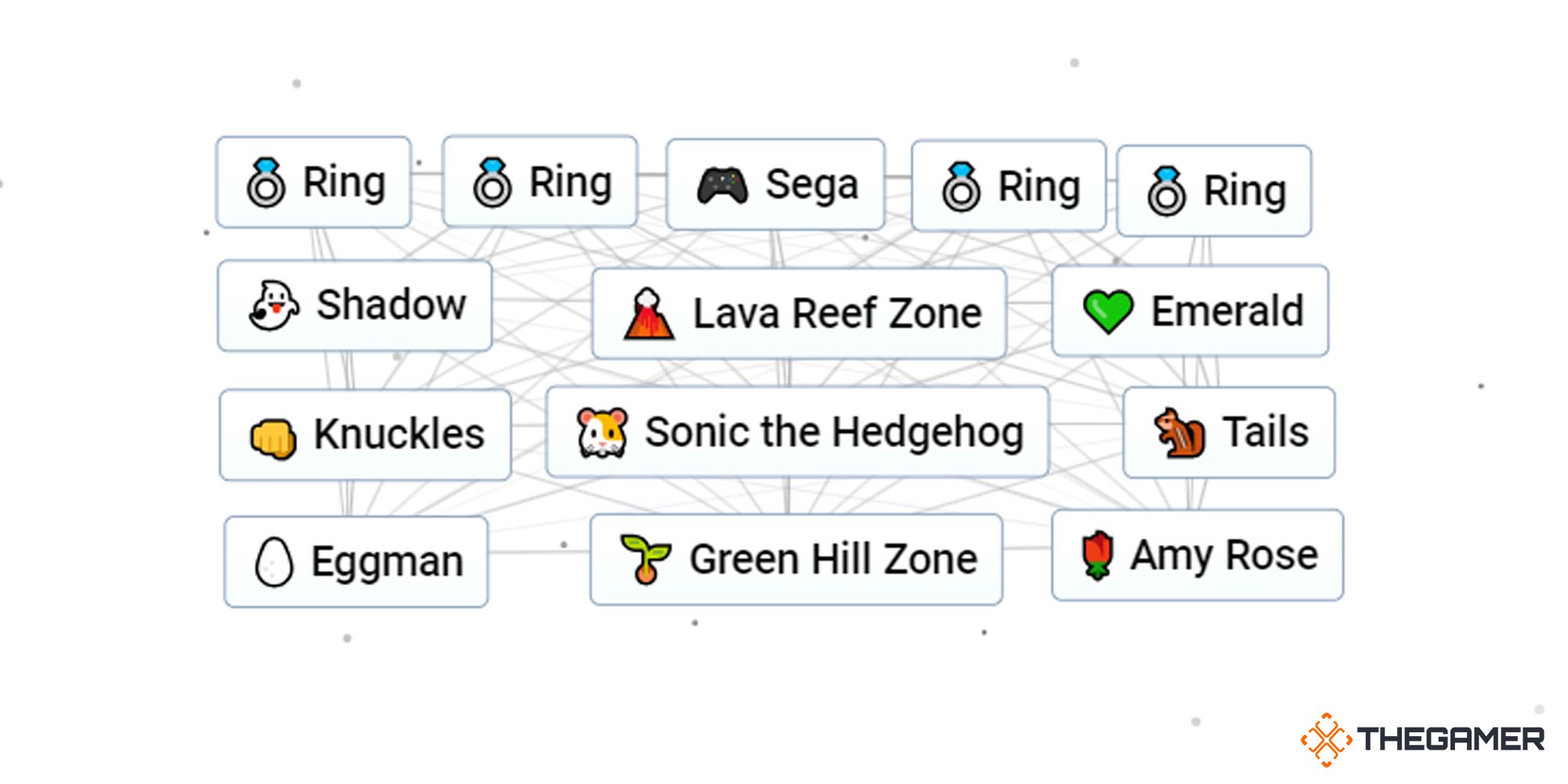Select the Ring element left of the rightmost Ring
Viewport: 1568px width, 784px height.
pos(1009,185)
